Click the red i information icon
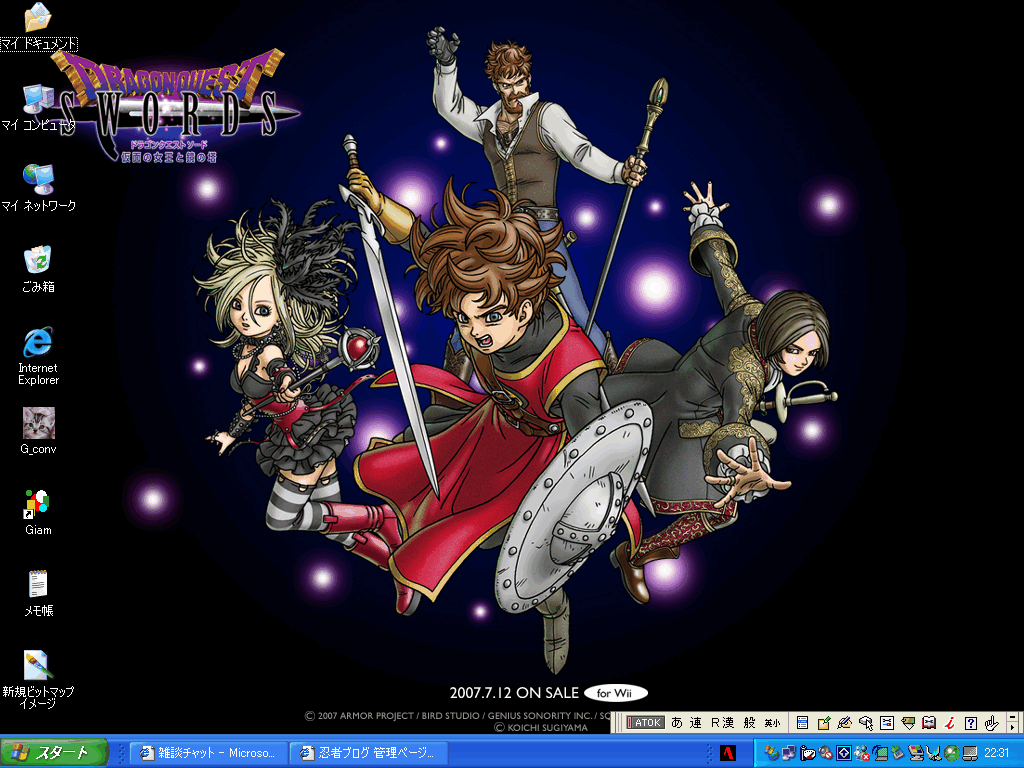This screenshot has height=768, width=1024. 950,723
